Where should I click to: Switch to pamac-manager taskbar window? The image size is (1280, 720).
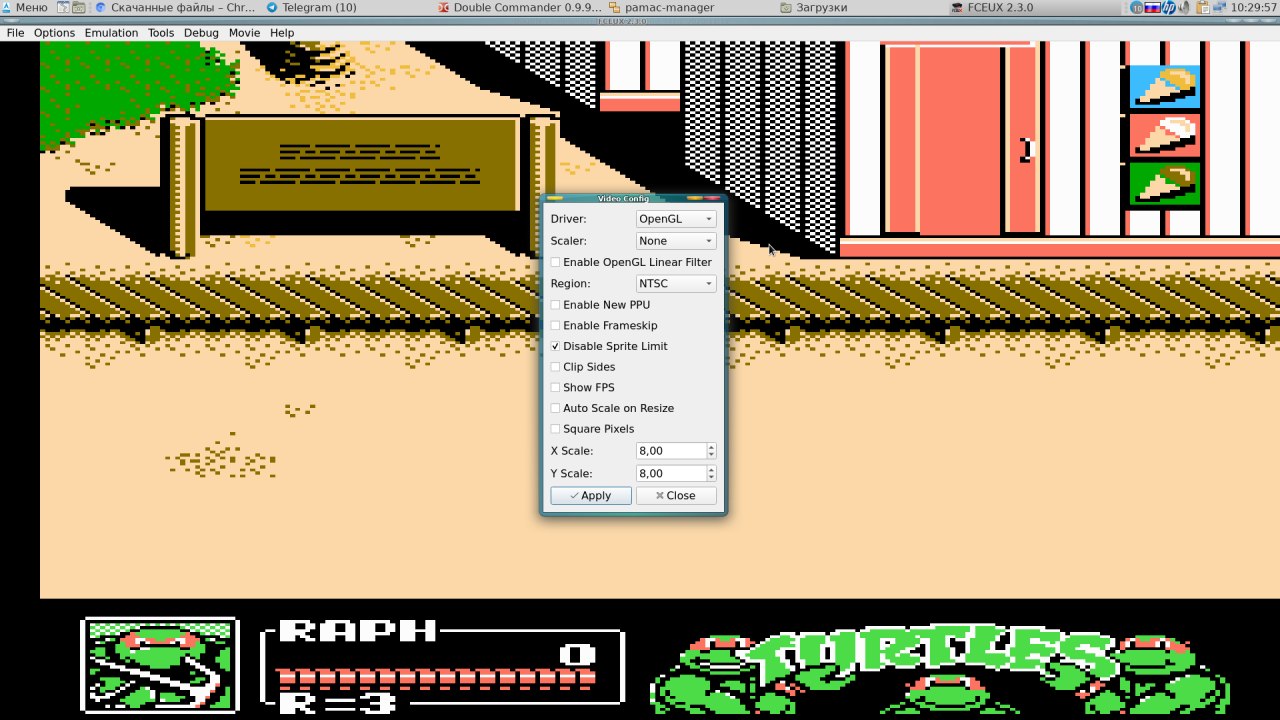[x=661, y=7]
